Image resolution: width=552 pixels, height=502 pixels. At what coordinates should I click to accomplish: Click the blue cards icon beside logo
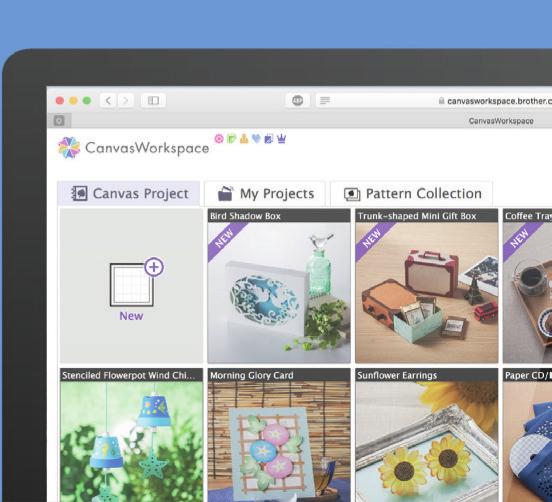[x=269, y=139]
